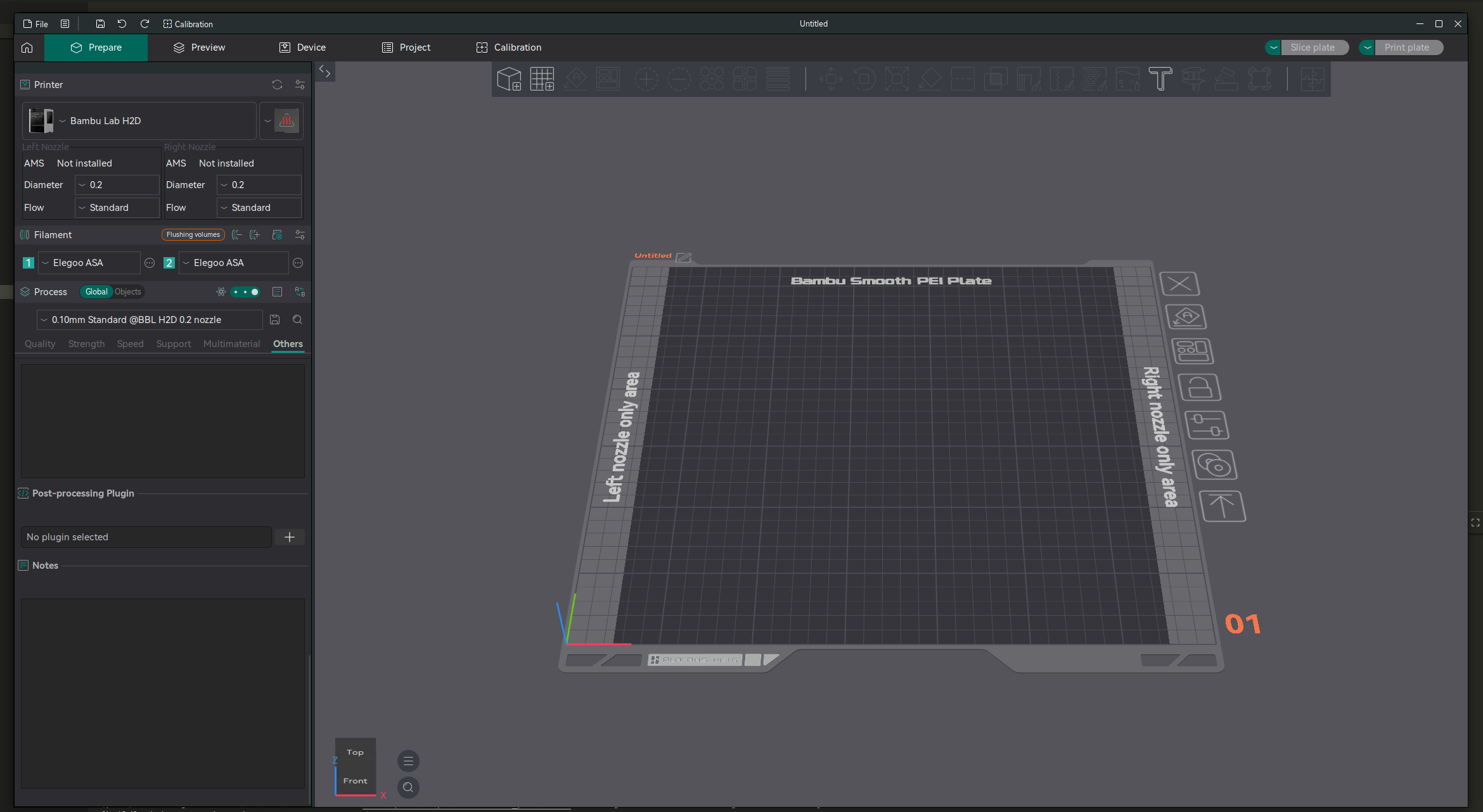
Task: Click the Print plate button
Action: pyautogui.click(x=1408, y=48)
